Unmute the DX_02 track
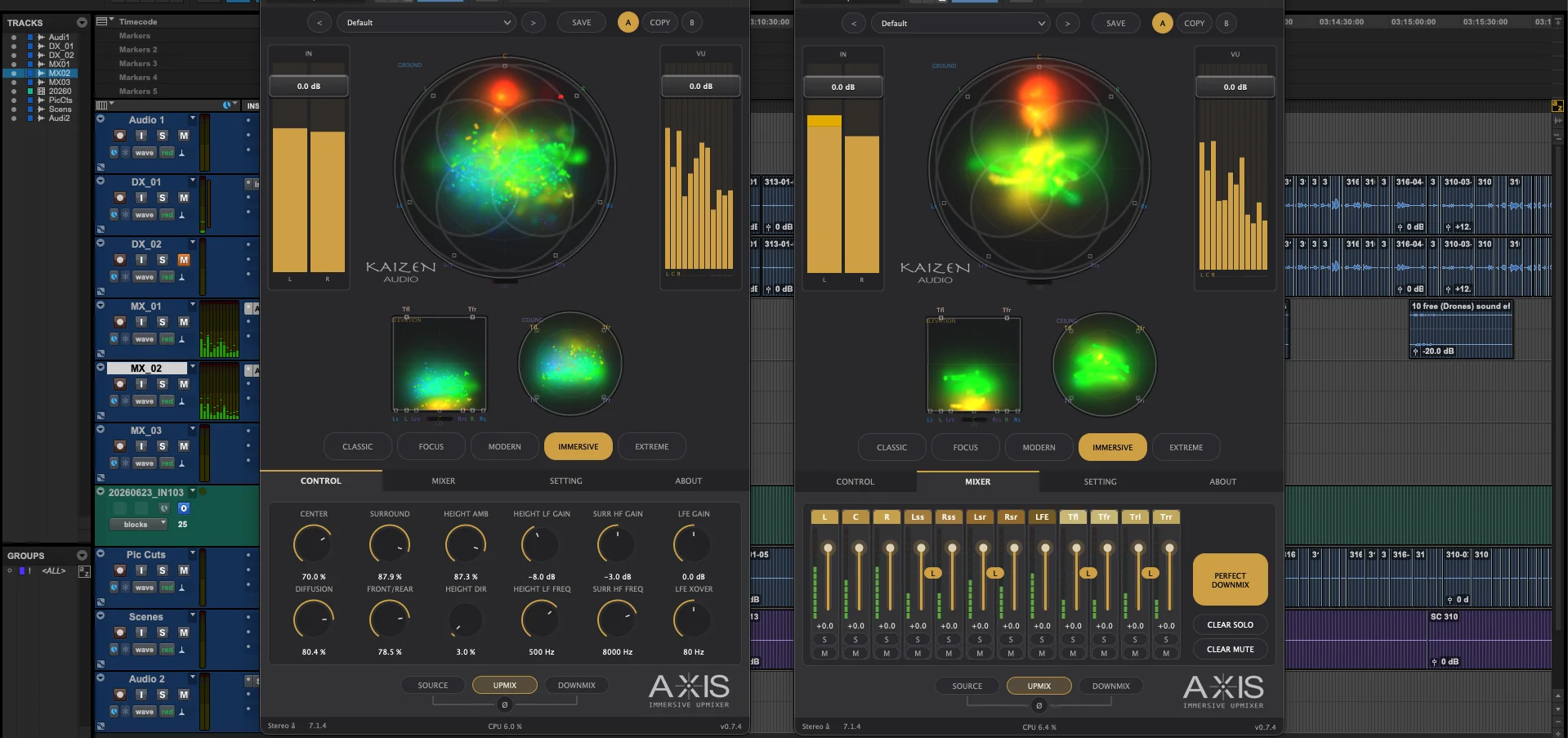 pyautogui.click(x=184, y=260)
